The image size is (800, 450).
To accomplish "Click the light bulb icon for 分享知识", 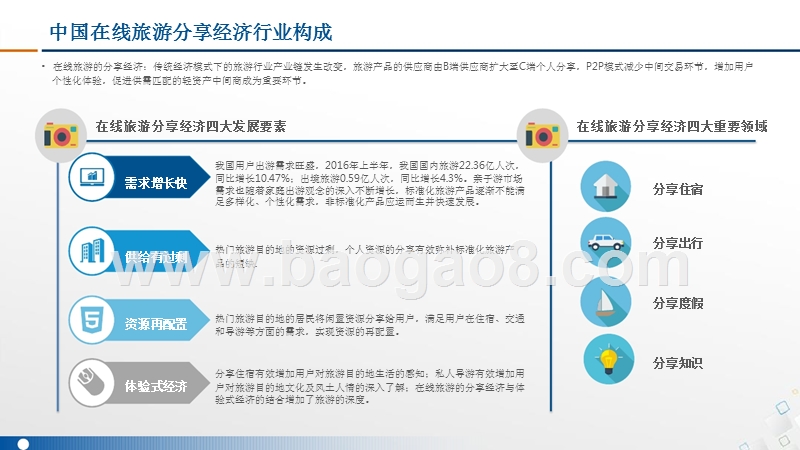I will pos(609,359).
